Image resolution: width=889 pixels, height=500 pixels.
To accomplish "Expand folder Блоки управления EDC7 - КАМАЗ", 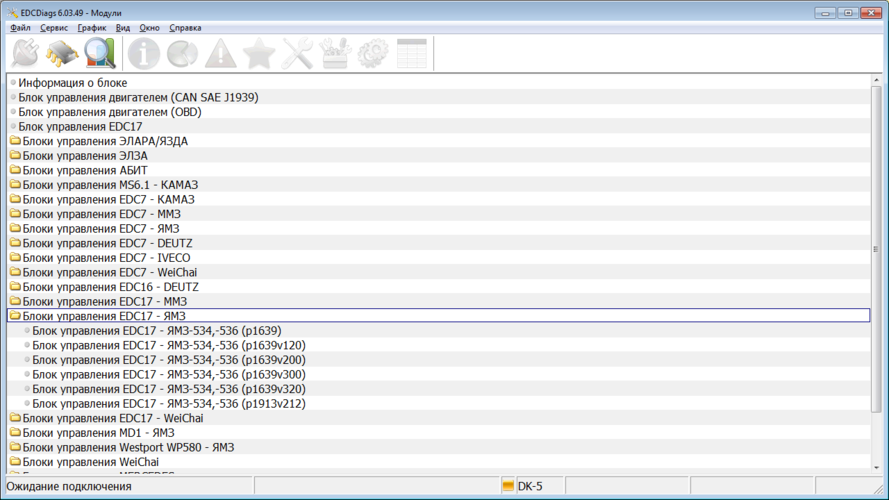I will [x=438, y=200].
